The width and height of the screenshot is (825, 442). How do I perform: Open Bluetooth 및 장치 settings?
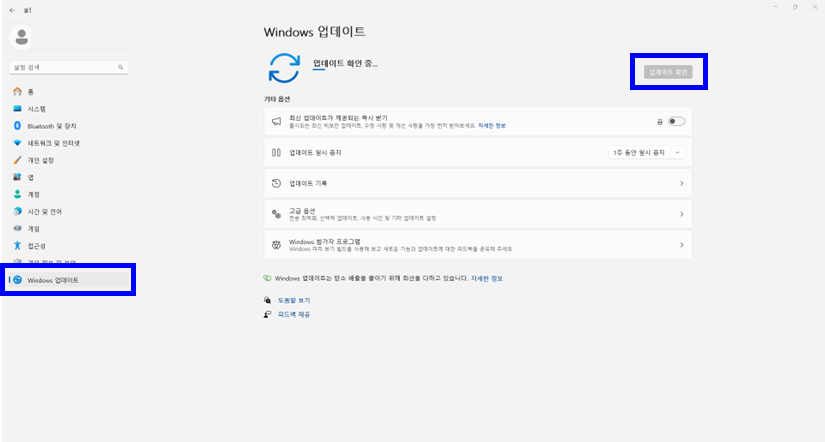coord(51,126)
